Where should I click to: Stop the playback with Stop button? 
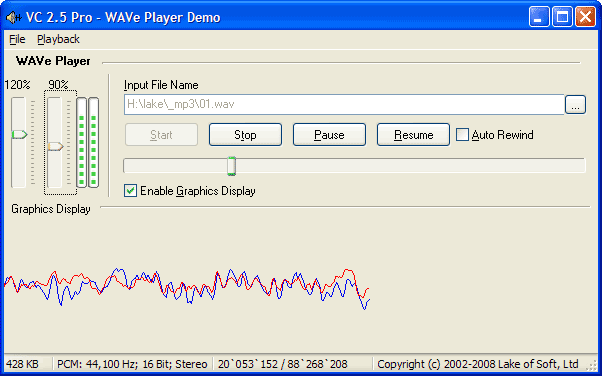[245, 135]
